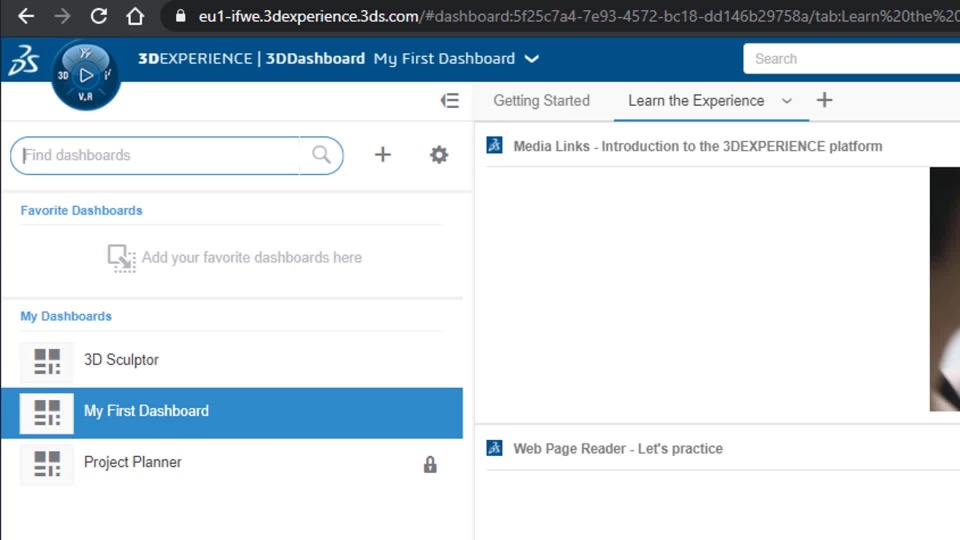Select My First Dashboard in list

pos(146,411)
